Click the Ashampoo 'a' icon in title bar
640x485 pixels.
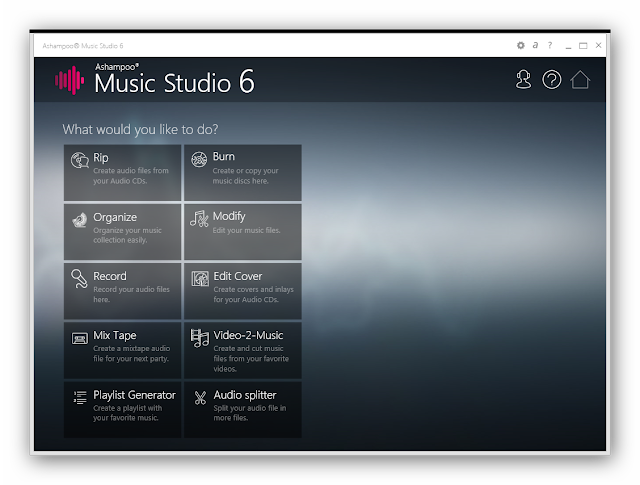[x=535, y=45]
